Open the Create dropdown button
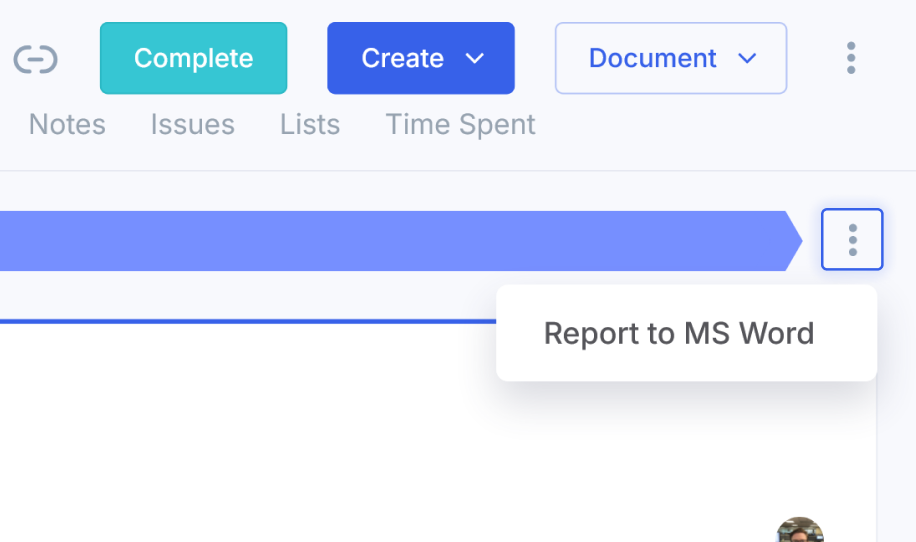The image size is (916, 542). pos(421,58)
